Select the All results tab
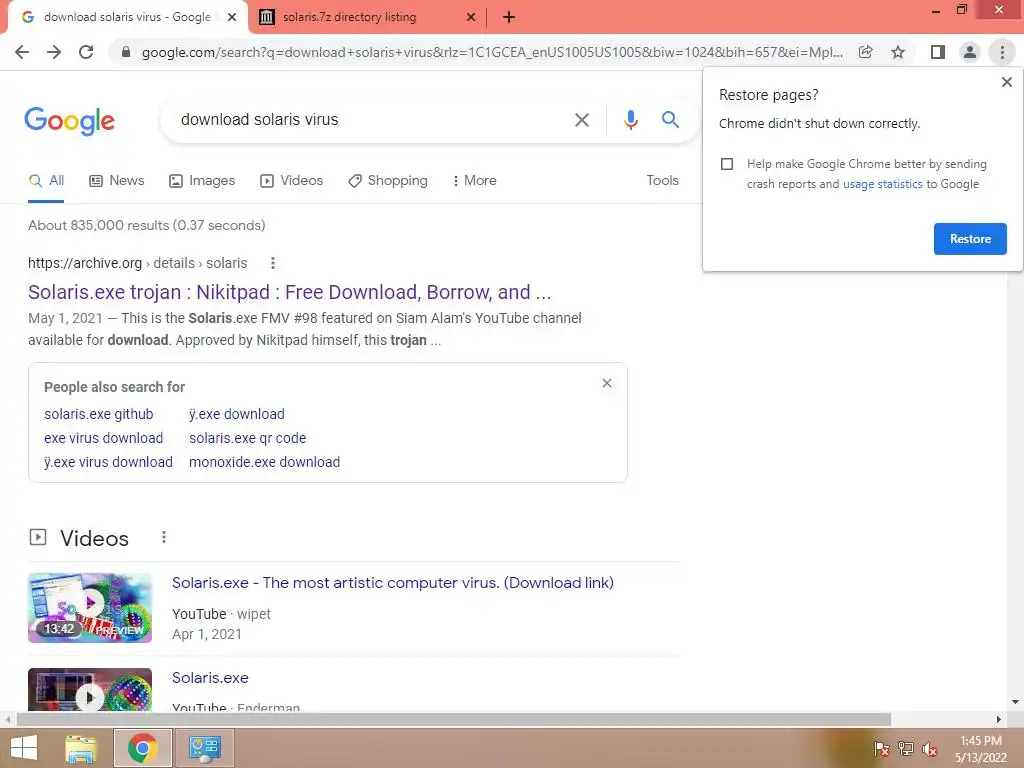 tap(46, 181)
